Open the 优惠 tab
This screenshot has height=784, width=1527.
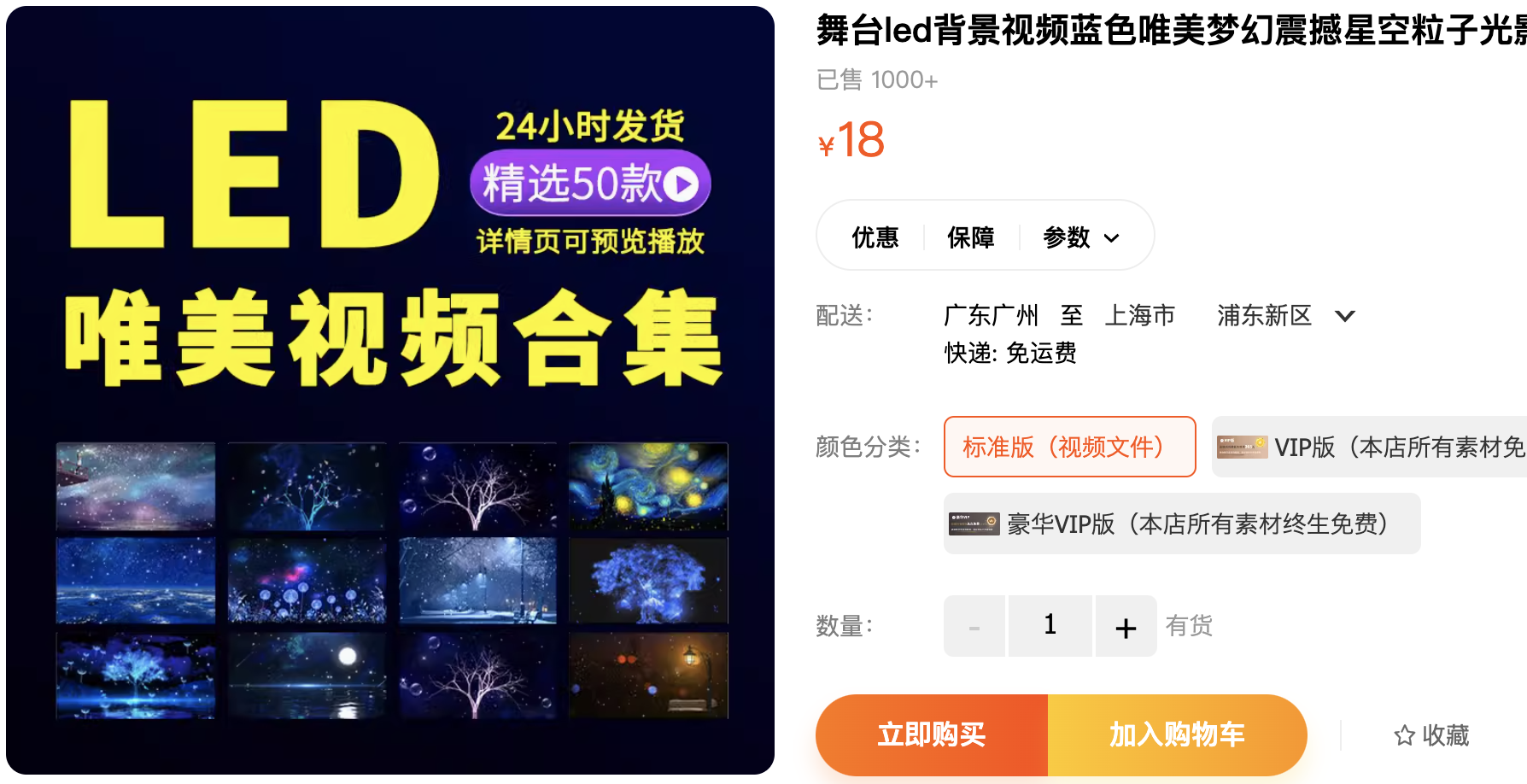(x=875, y=237)
